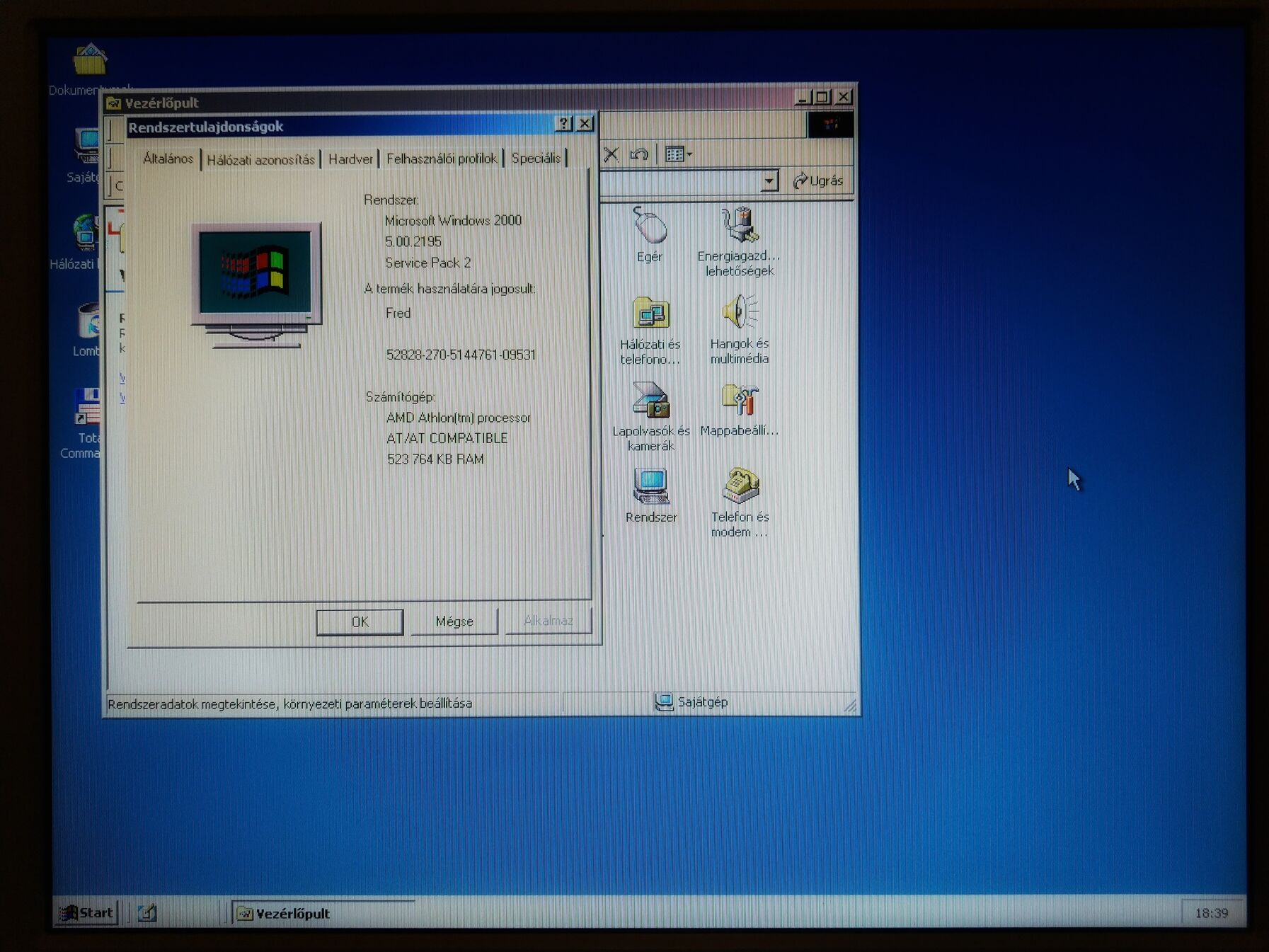Viewport: 1269px width, 952px height.
Task: Switch to the Hálózati azonosítás tab
Action: click(x=260, y=160)
